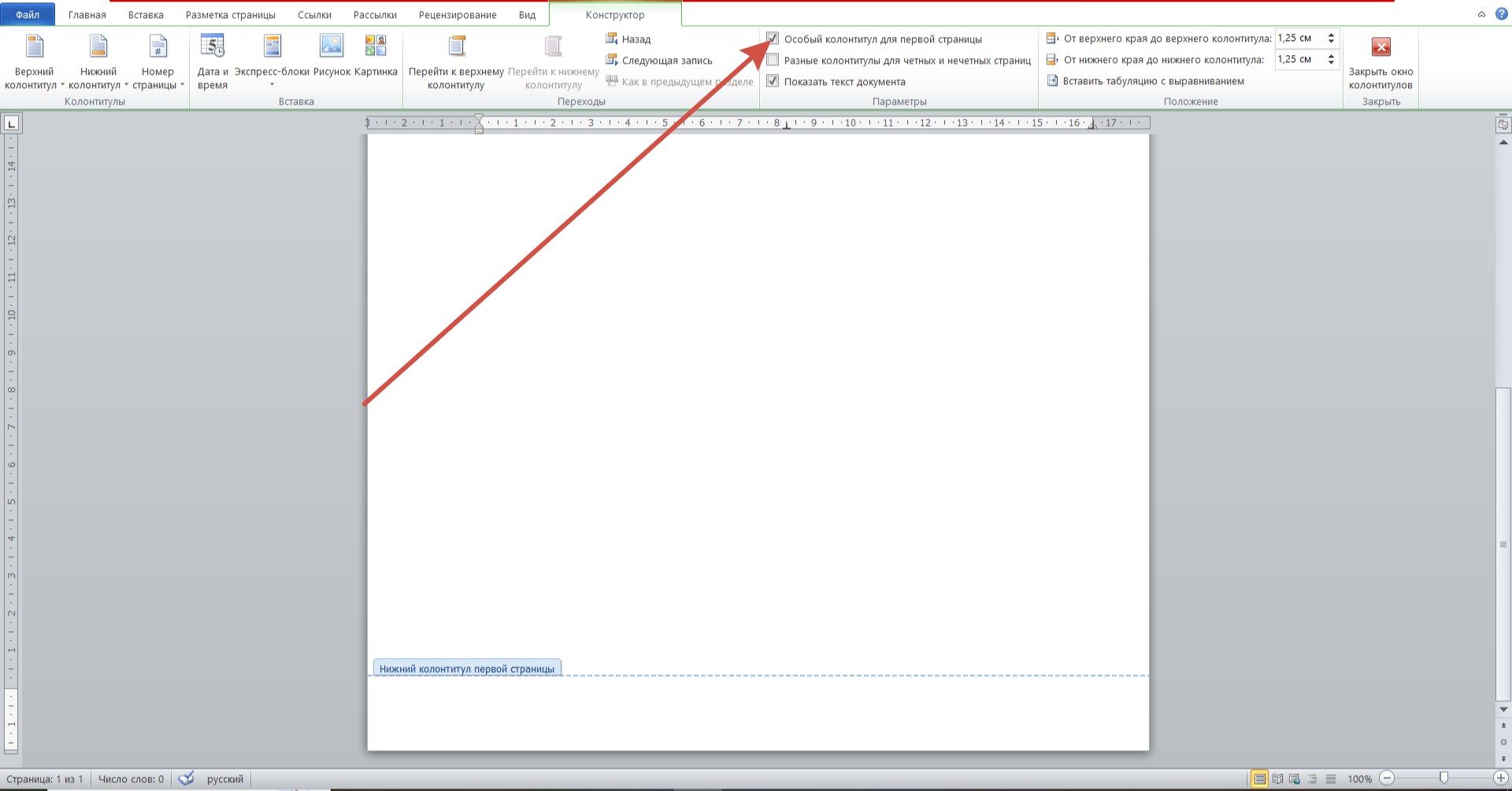Switch to the Вставка ribbon tab

[146, 15]
